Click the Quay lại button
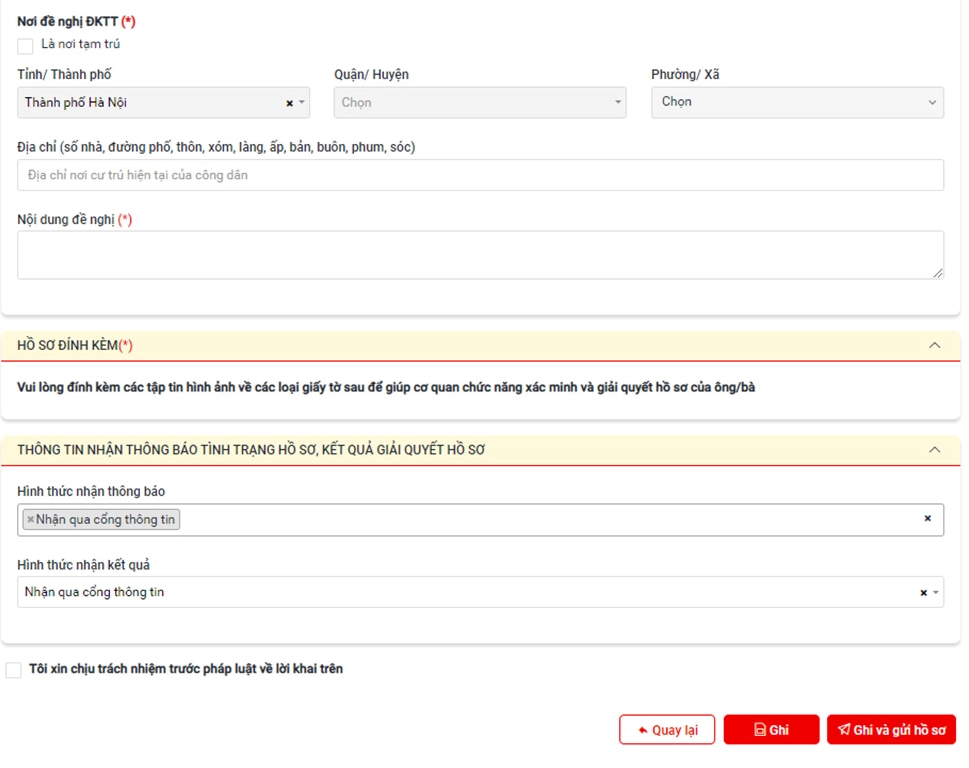This screenshot has height=768, width=969. (667, 730)
